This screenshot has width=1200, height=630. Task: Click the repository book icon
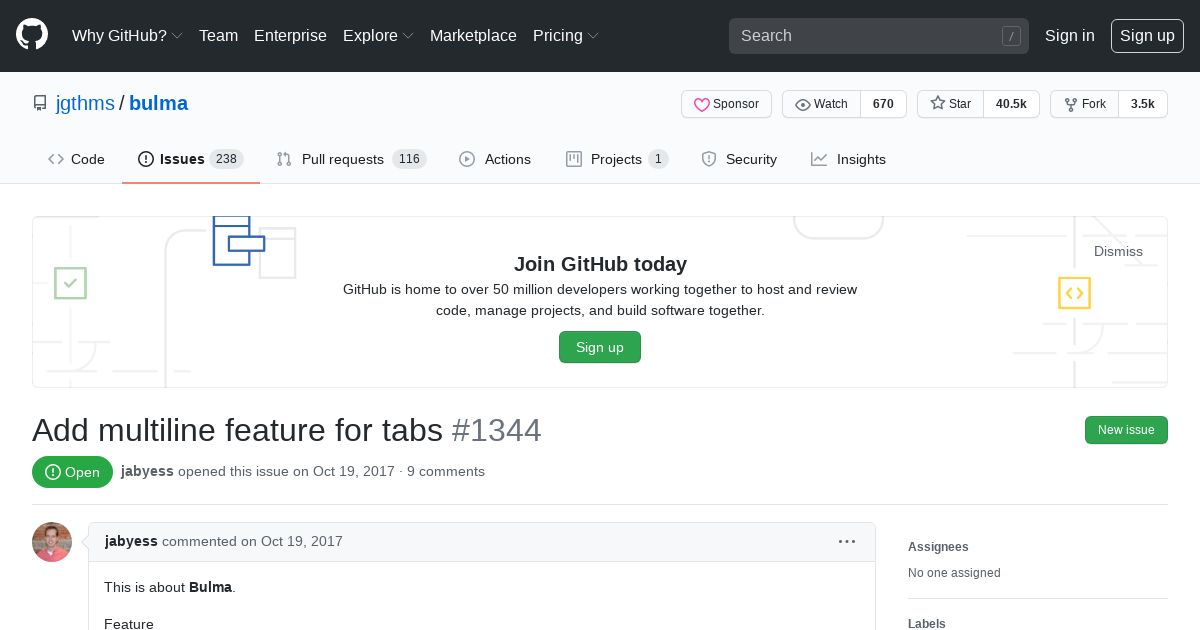(40, 103)
